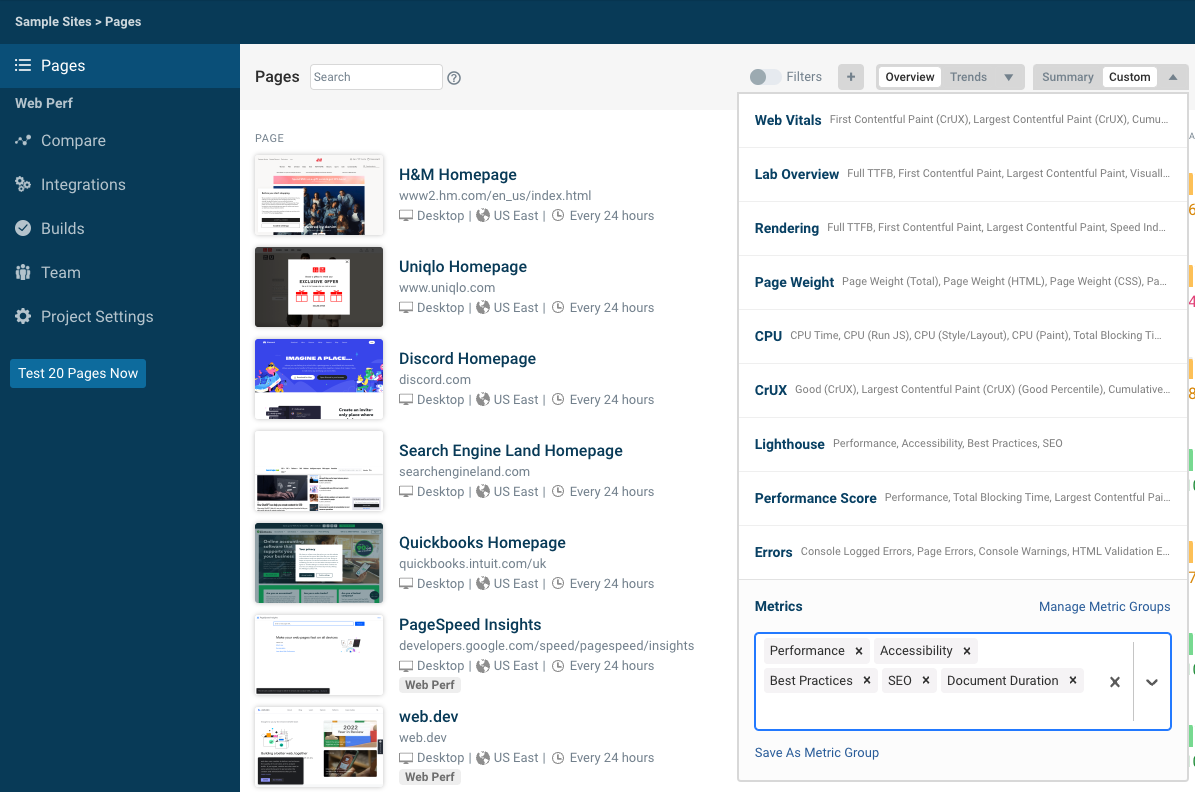Remove the Document Duration metric chip
The height and width of the screenshot is (792, 1195).
[x=1072, y=681]
